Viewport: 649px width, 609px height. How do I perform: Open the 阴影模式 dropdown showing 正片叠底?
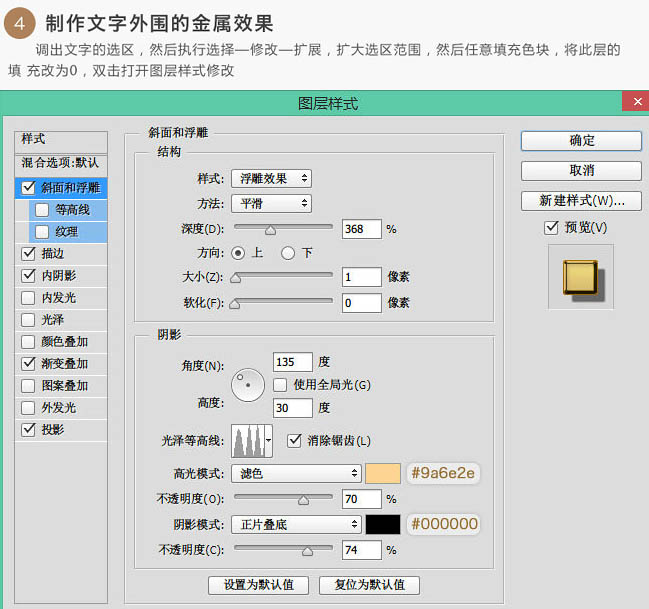[x=296, y=525]
